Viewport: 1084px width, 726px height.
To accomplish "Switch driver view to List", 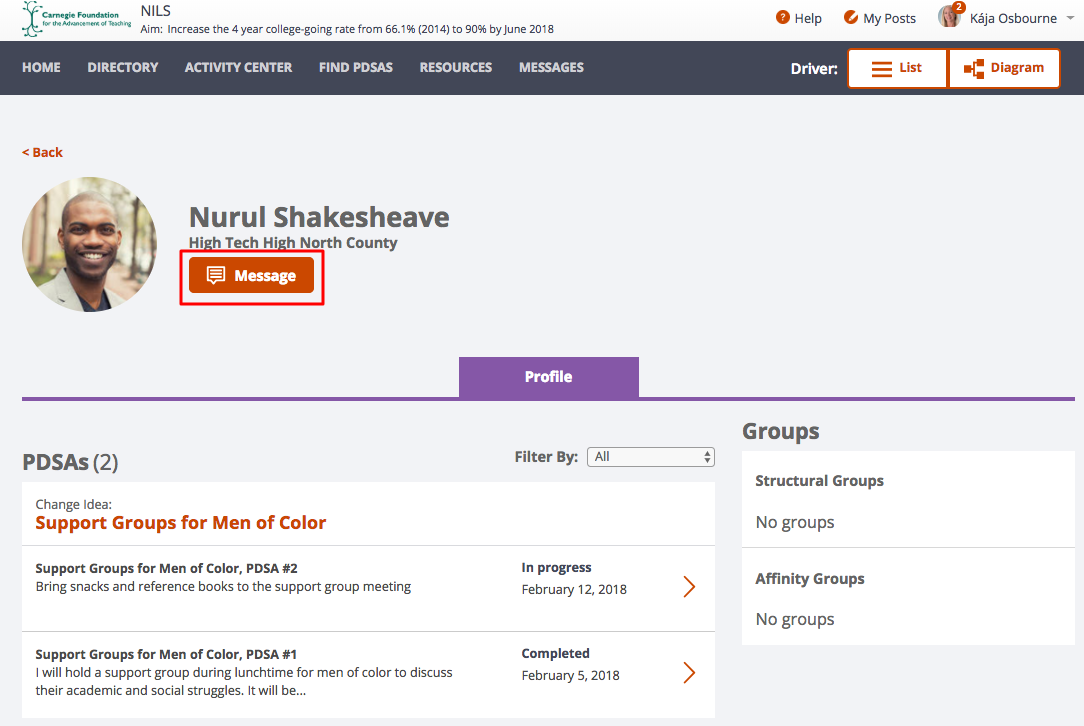I will click(897, 68).
